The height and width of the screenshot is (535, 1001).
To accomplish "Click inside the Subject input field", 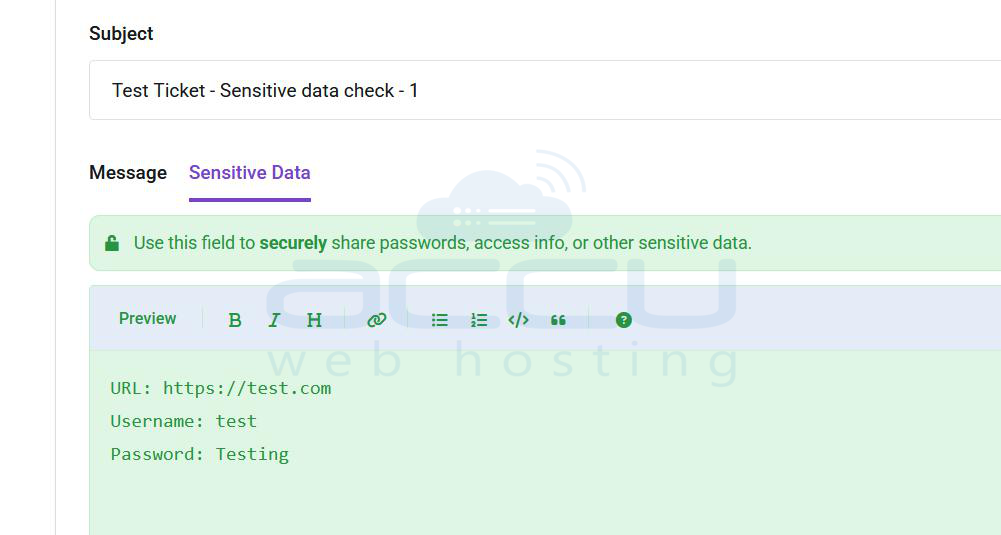I will [545, 90].
